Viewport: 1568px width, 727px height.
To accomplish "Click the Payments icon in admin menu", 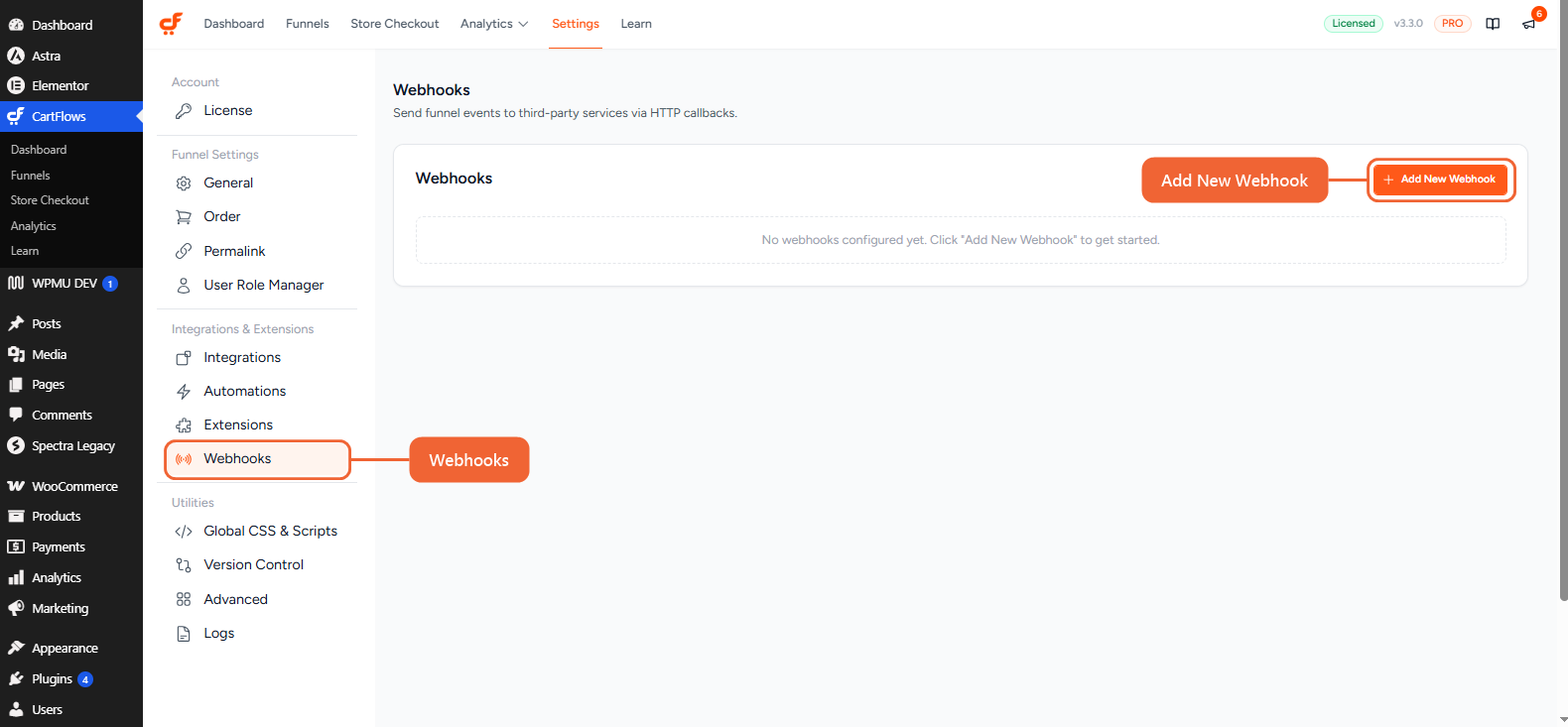I will [16, 546].
